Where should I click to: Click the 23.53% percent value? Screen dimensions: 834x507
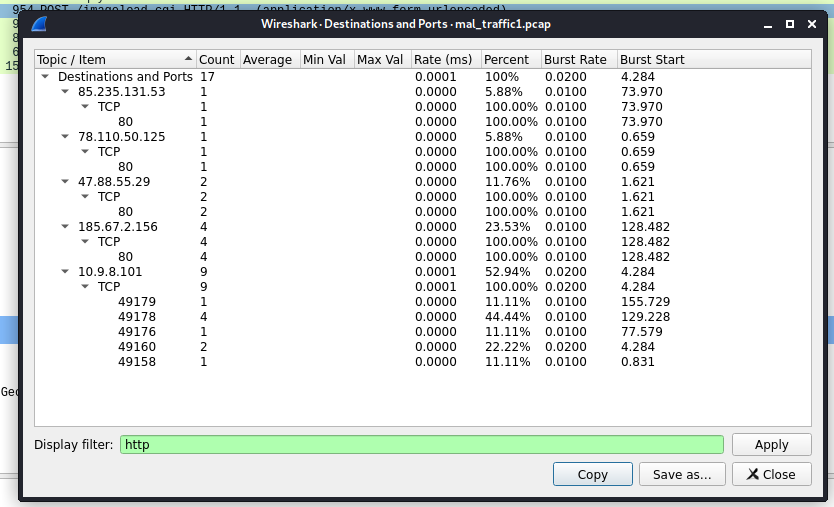[x=507, y=227]
